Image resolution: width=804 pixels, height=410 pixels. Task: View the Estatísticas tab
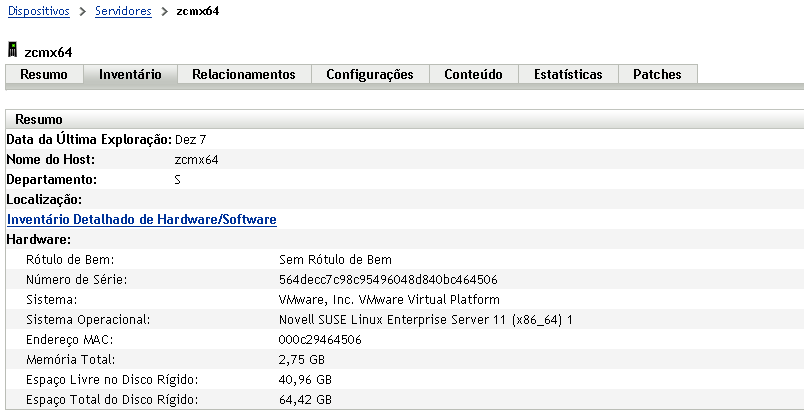(x=568, y=74)
